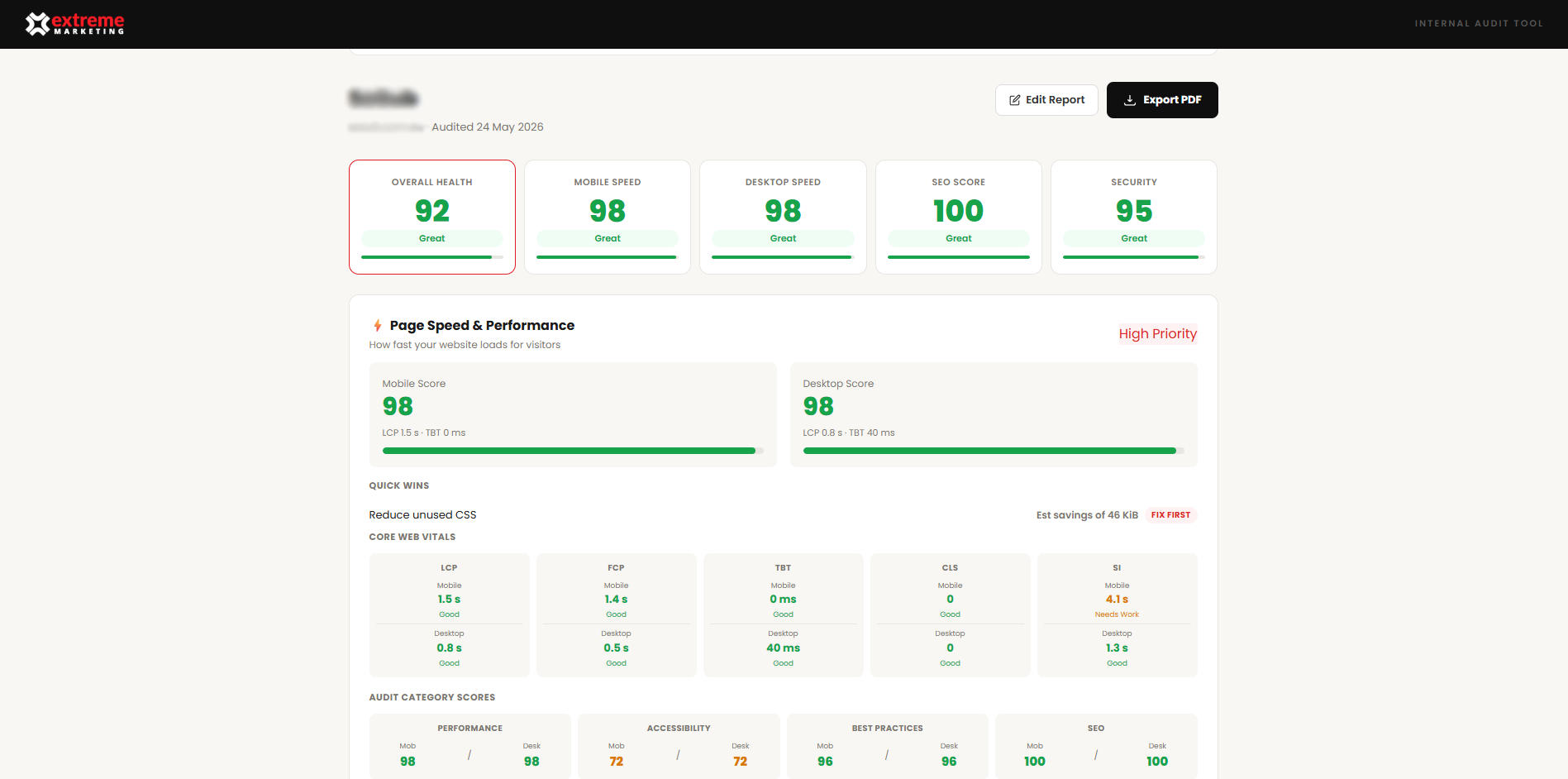
Task: Open the Edit Report button
Action: pos(1046,100)
